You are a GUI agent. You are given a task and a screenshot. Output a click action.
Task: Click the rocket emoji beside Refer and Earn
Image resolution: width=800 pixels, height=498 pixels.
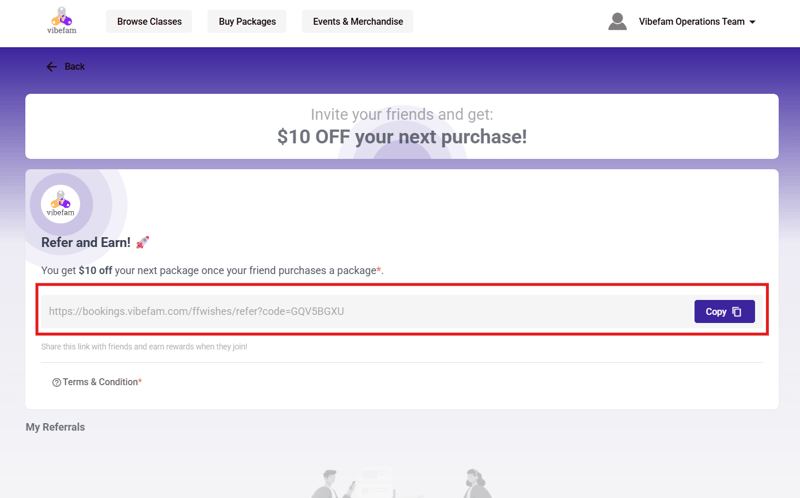[x=142, y=242]
